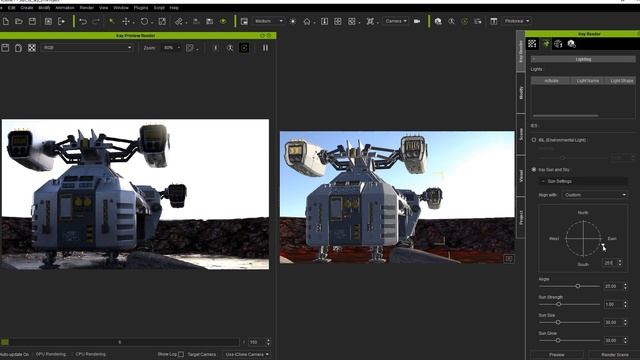This screenshot has height=360, width=640.
Task: Click the sun direction compass dial
Action: [583, 239]
